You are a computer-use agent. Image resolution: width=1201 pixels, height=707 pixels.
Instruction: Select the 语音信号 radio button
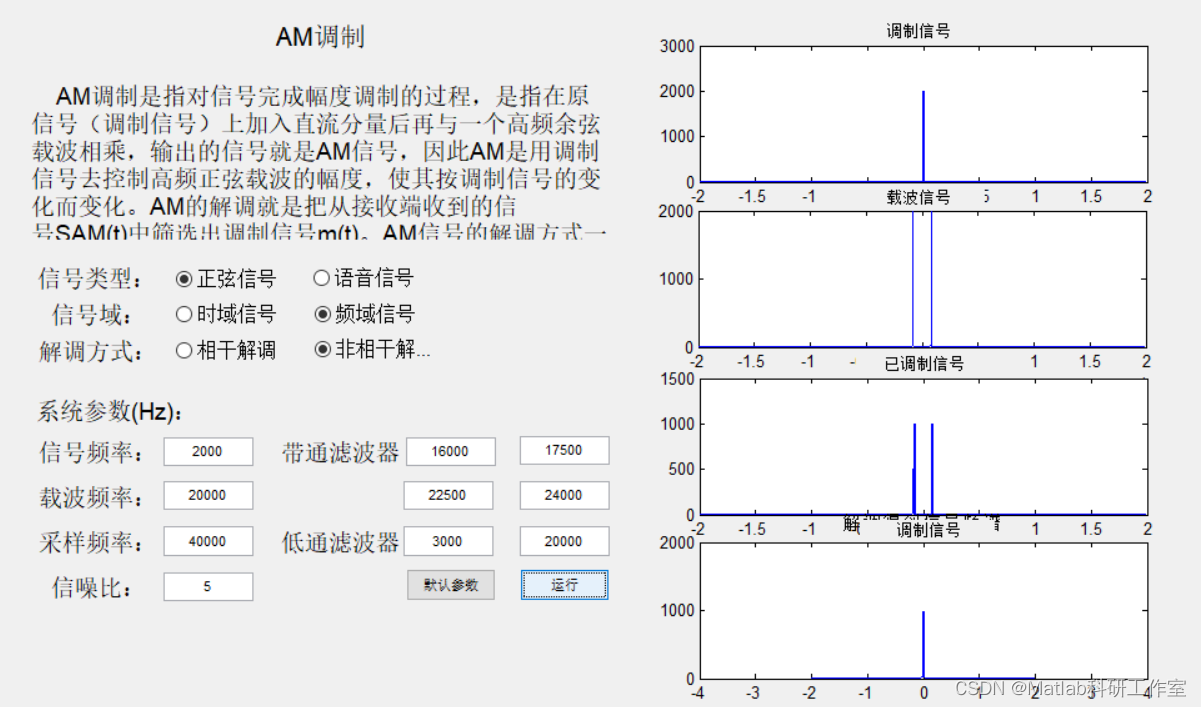pyautogui.click(x=320, y=277)
